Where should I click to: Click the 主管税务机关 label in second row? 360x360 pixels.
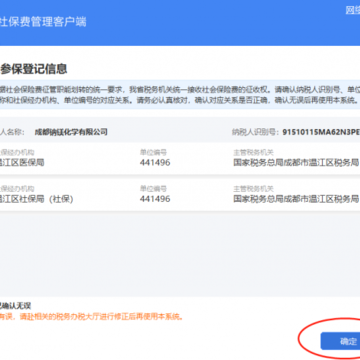click(x=253, y=189)
